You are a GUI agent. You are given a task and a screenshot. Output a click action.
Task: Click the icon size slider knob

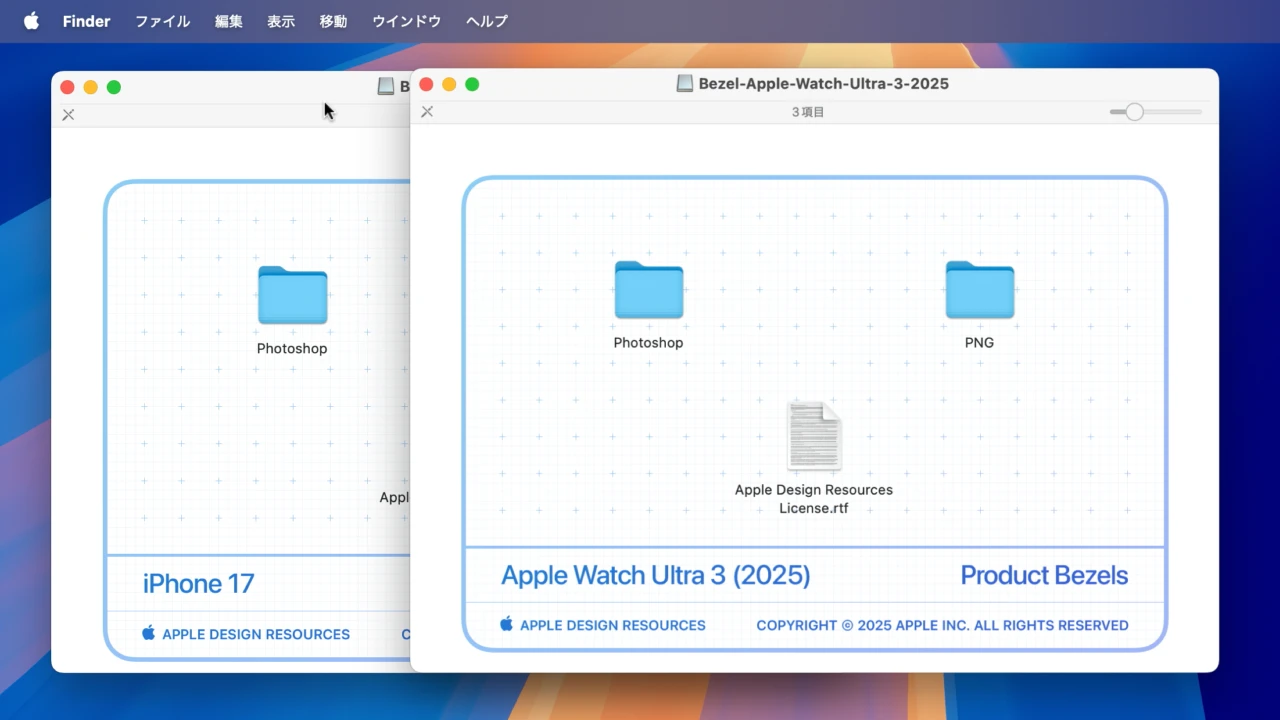pos(1134,112)
